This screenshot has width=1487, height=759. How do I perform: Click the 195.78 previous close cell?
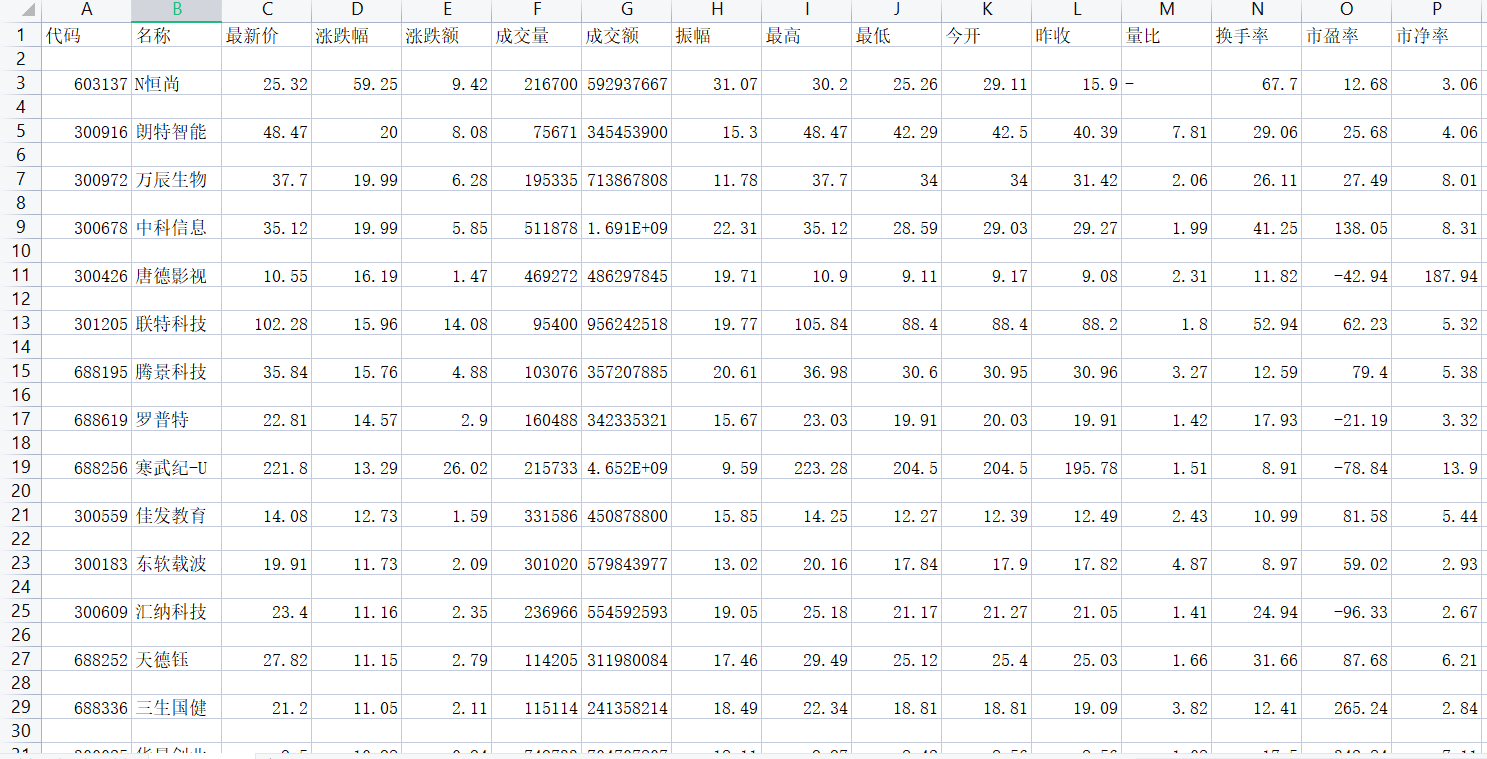tap(1077, 467)
